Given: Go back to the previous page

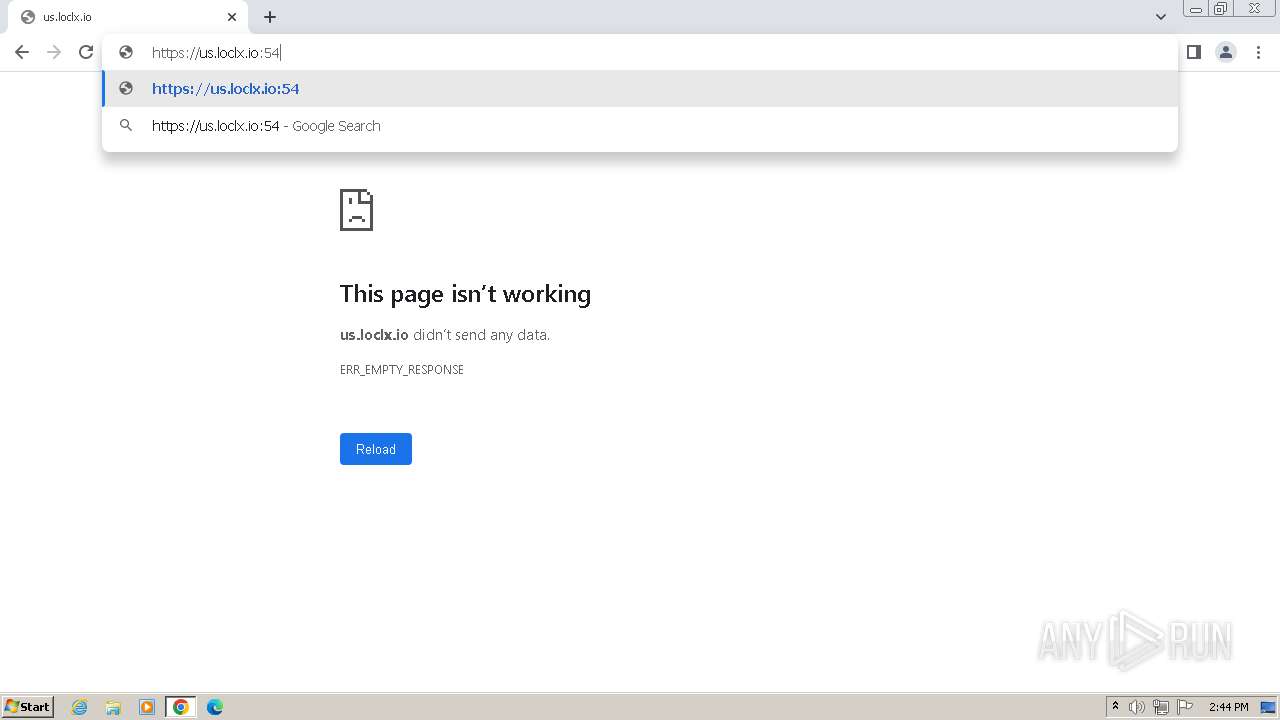Looking at the screenshot, I should (22, 52).
